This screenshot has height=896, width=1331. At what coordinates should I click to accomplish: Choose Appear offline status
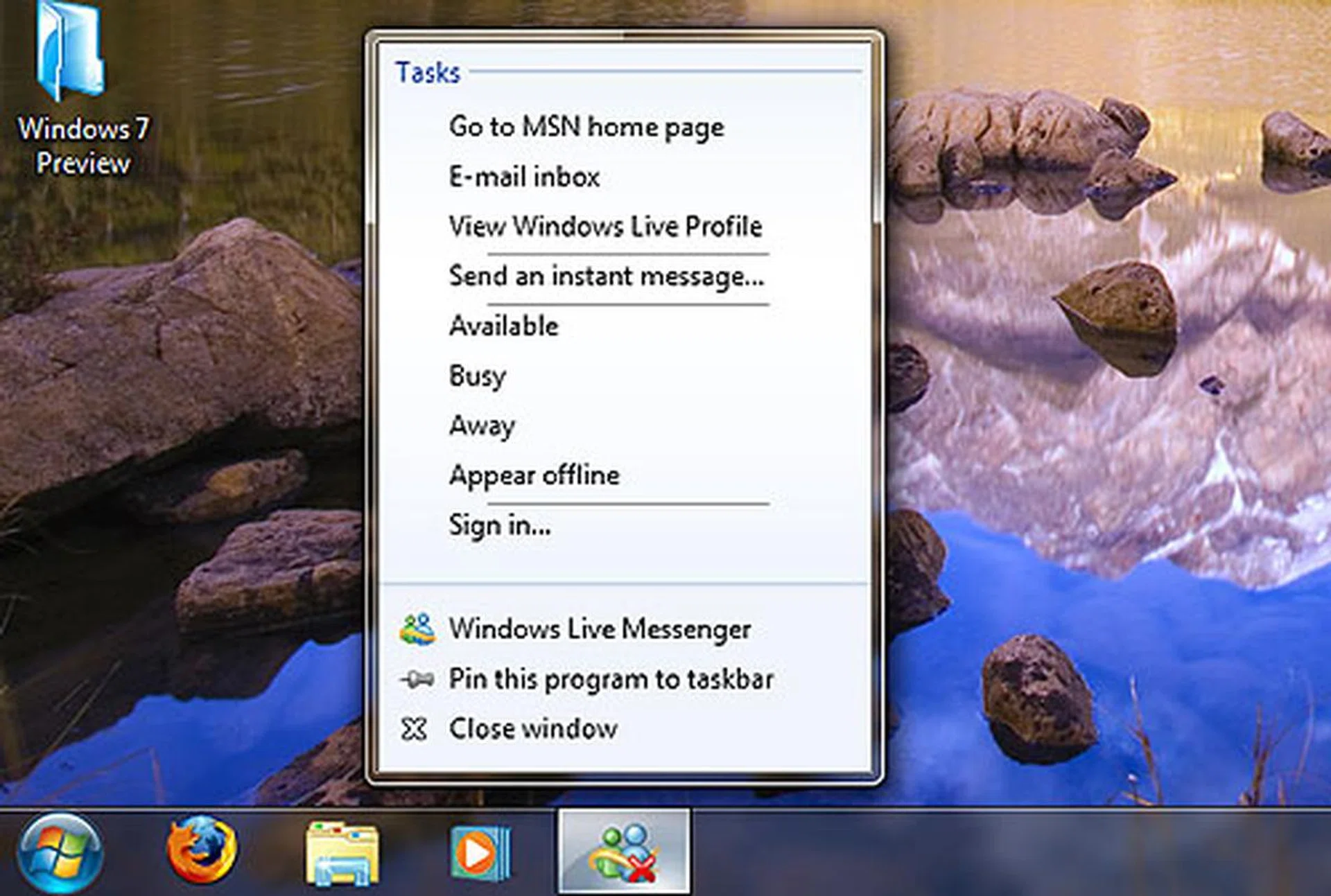[534, 475]
